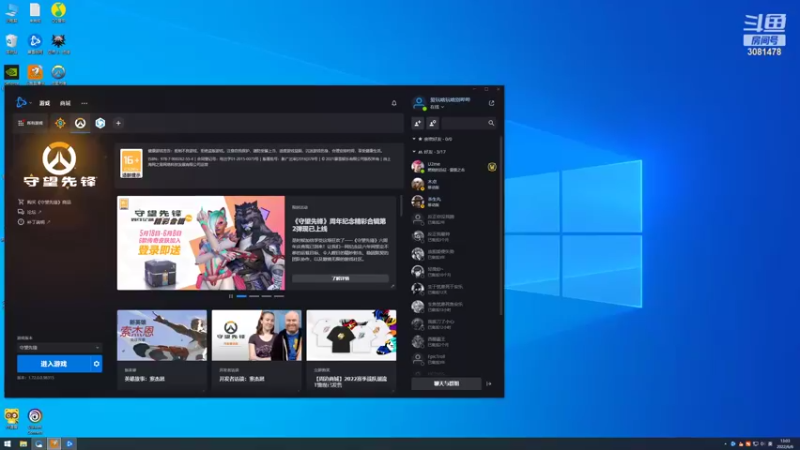Screen dimensions: 800x450
Task: Select the second friend in the list
Action: point(454,184)
